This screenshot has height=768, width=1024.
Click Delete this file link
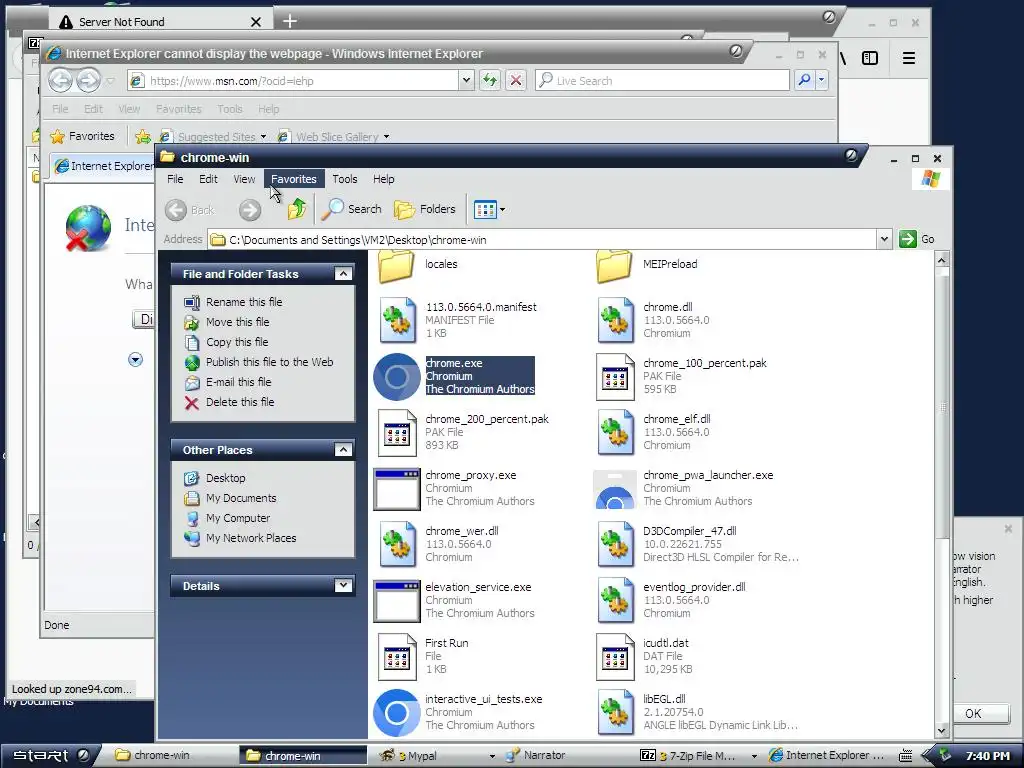coord(240,402)
